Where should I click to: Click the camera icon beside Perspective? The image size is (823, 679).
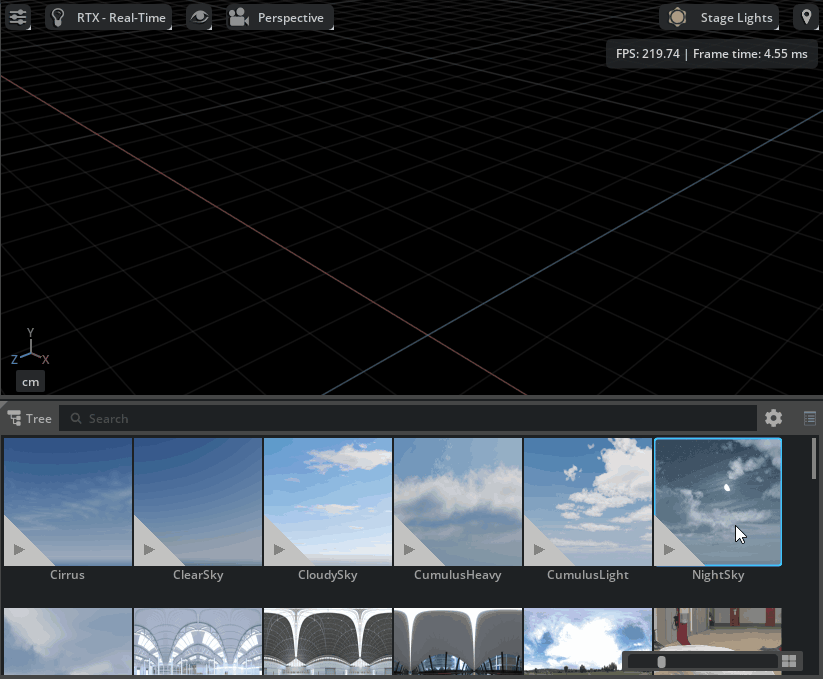coord(239,17)
